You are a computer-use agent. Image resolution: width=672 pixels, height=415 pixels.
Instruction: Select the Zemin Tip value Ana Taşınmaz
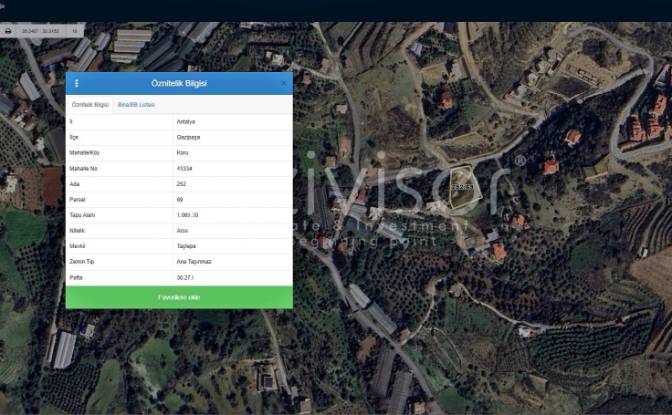[194, 262]
